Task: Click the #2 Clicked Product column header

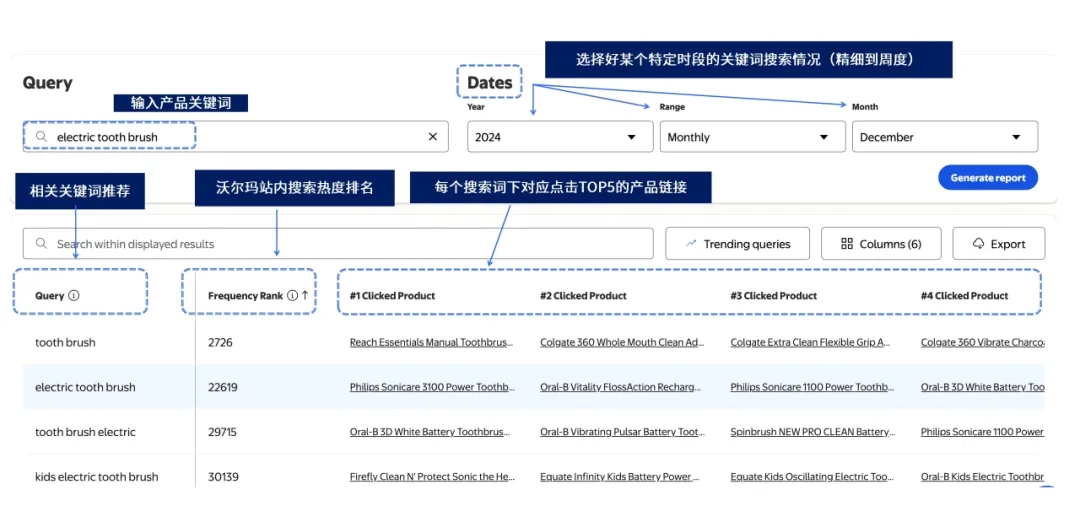Action: click(583, 295)
